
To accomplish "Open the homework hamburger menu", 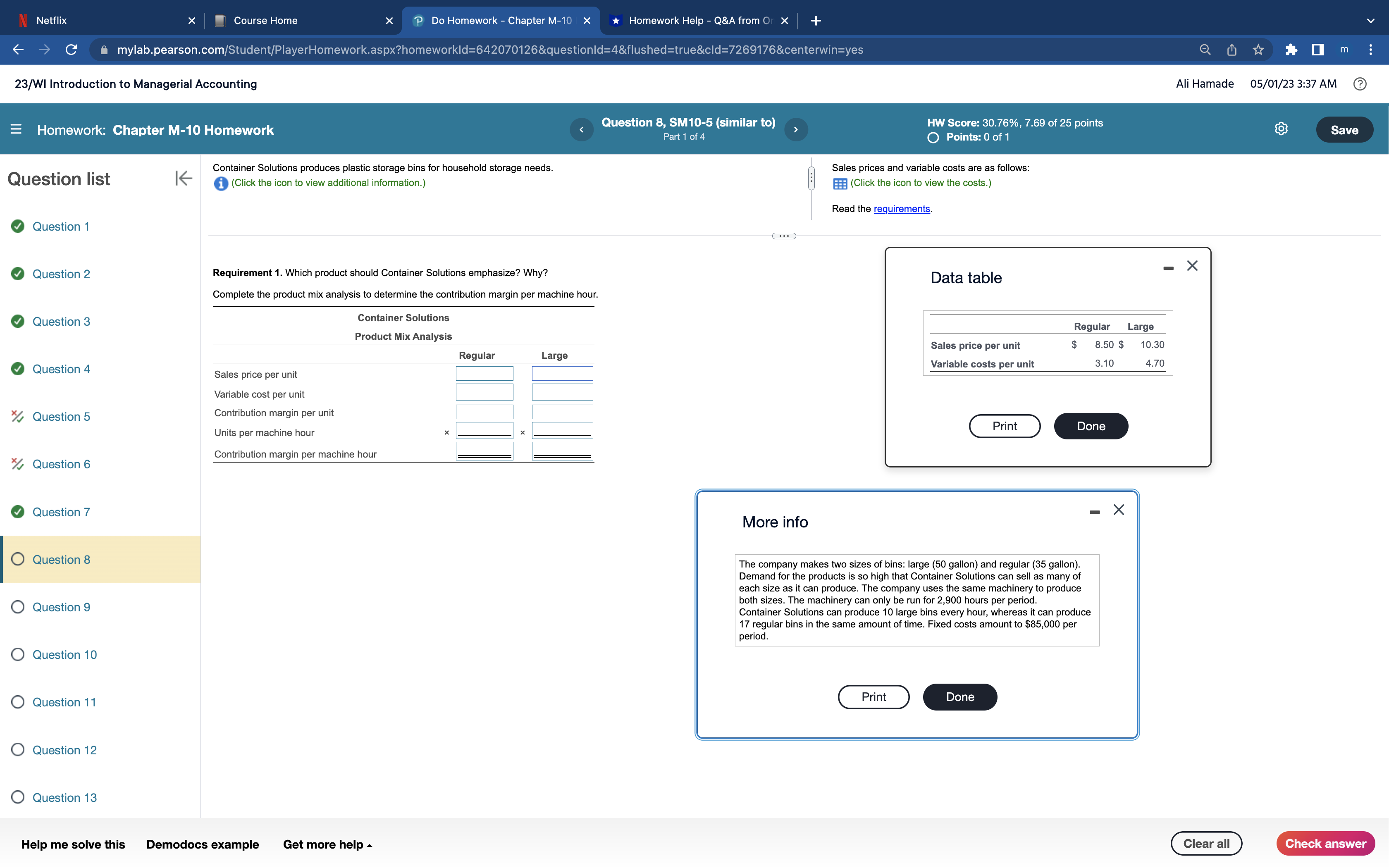I will [16, 130].
